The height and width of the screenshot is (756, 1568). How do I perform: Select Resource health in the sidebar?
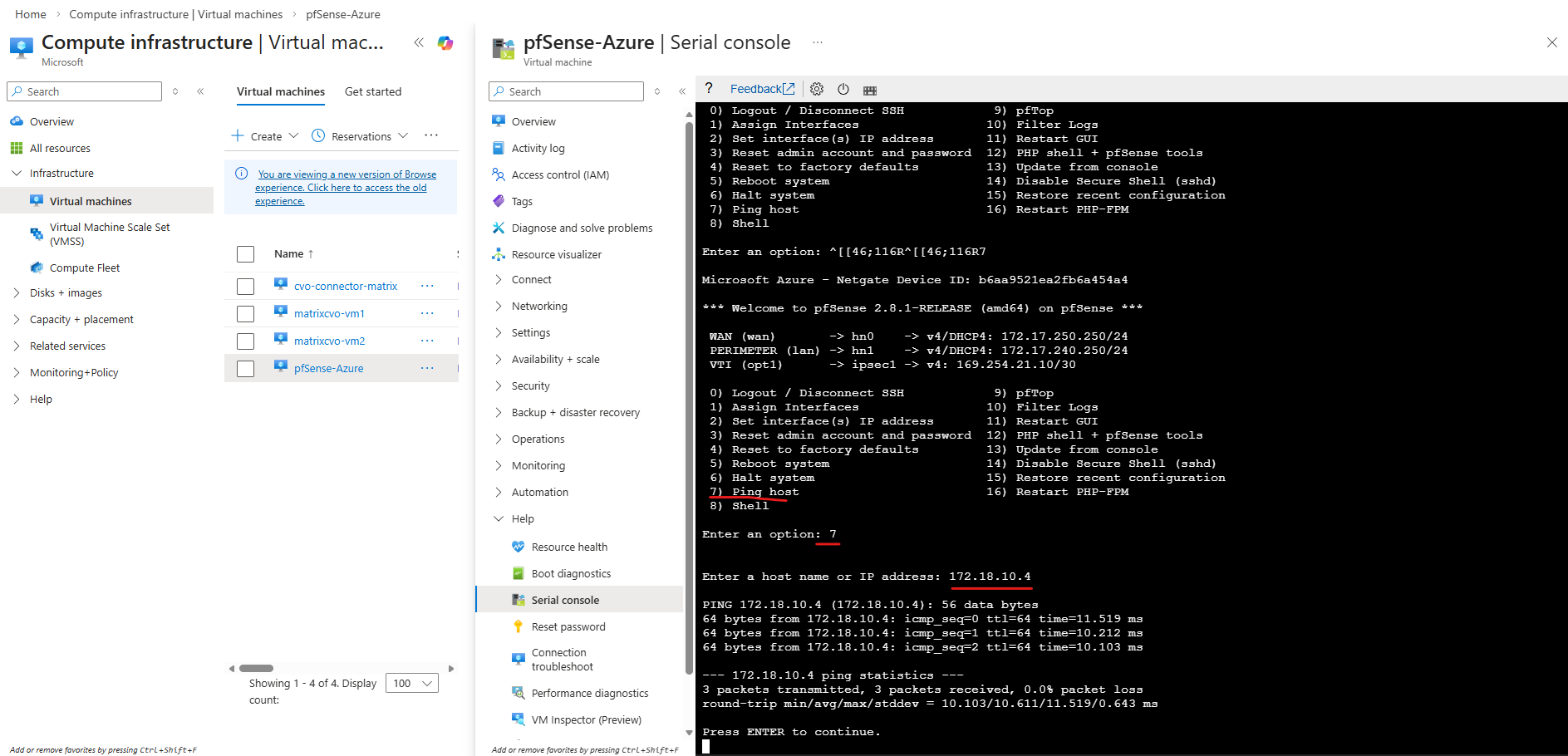tap(569, 547)
